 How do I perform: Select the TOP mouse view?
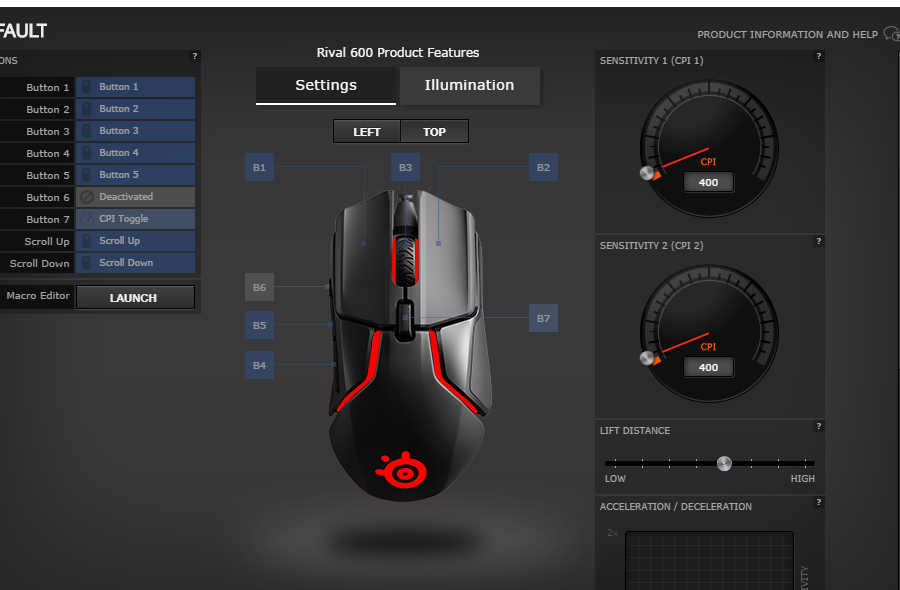tap(435, 131)
